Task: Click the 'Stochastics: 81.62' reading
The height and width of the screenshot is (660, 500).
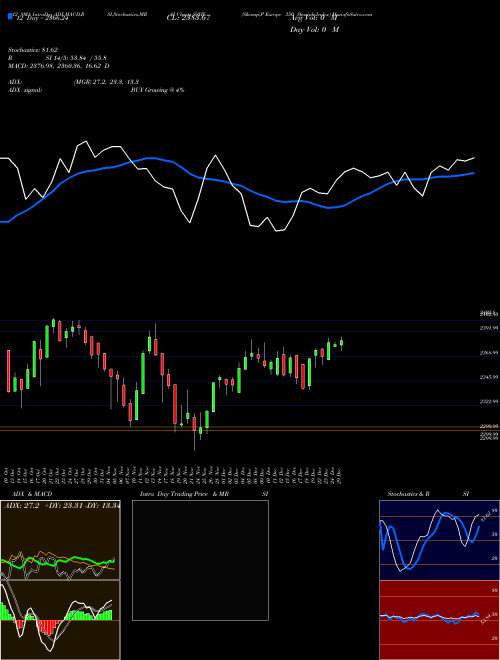Action: click(x=32, y=50)
